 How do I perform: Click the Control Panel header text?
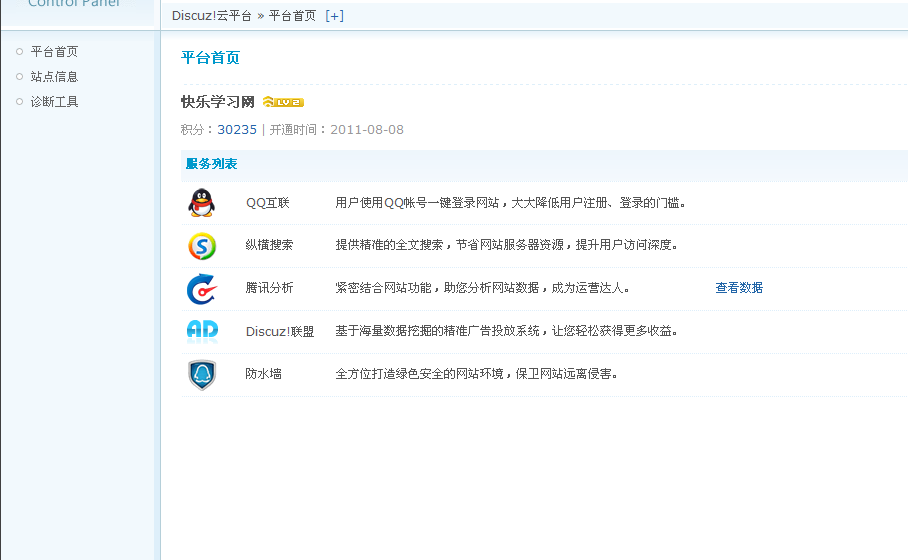click(x=74, y=3)
